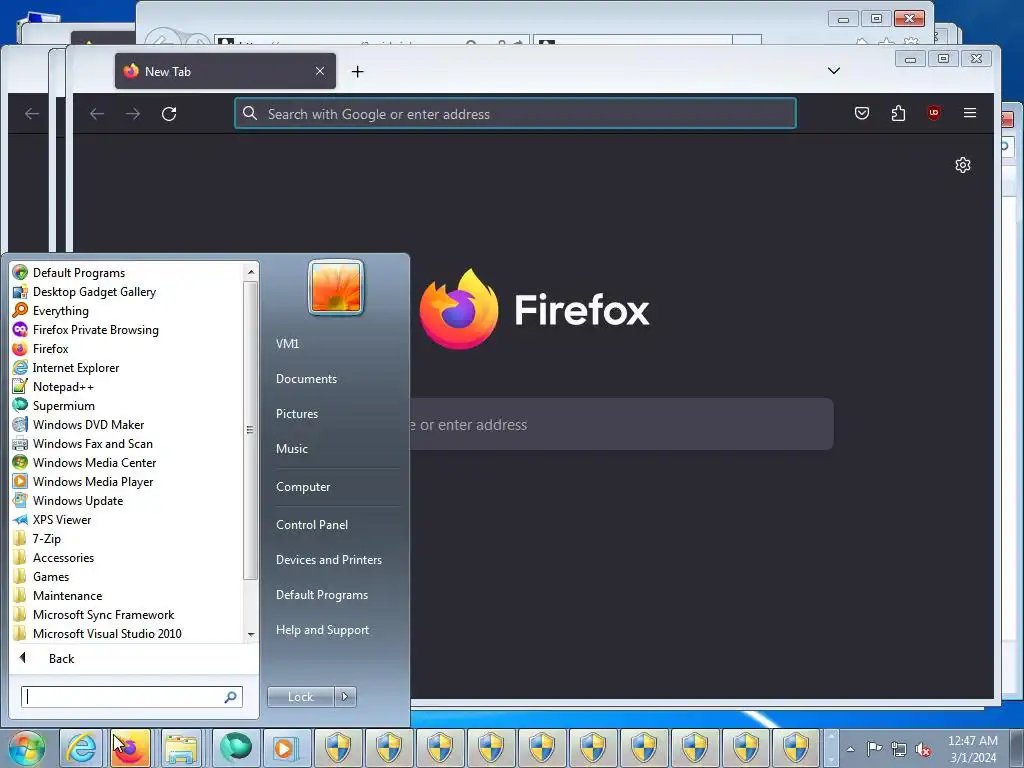The image size is (1024, 768).
Task: Open Internet Explorer taskbar icon
Action: pos(81,748)
